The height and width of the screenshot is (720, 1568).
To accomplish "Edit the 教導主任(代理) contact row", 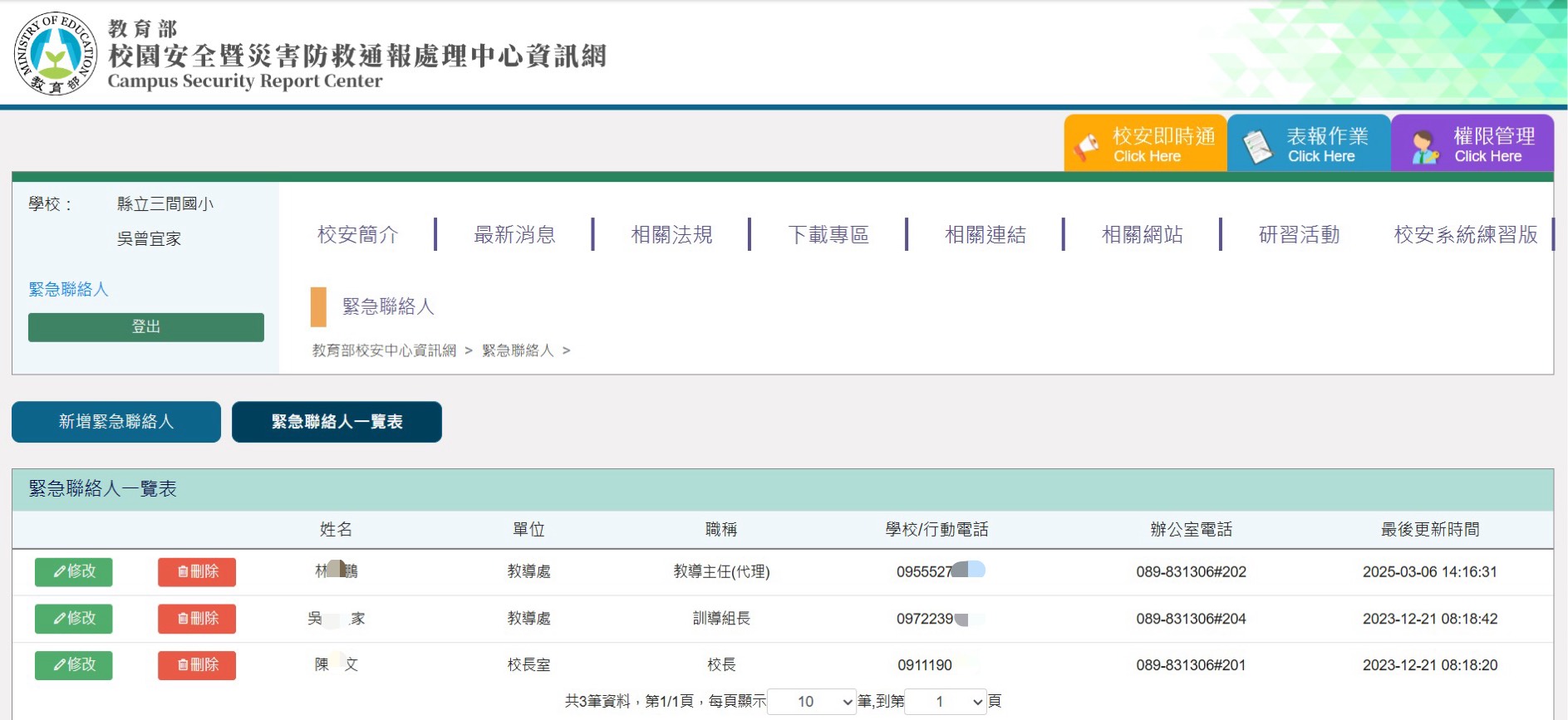I will point(74,571).
